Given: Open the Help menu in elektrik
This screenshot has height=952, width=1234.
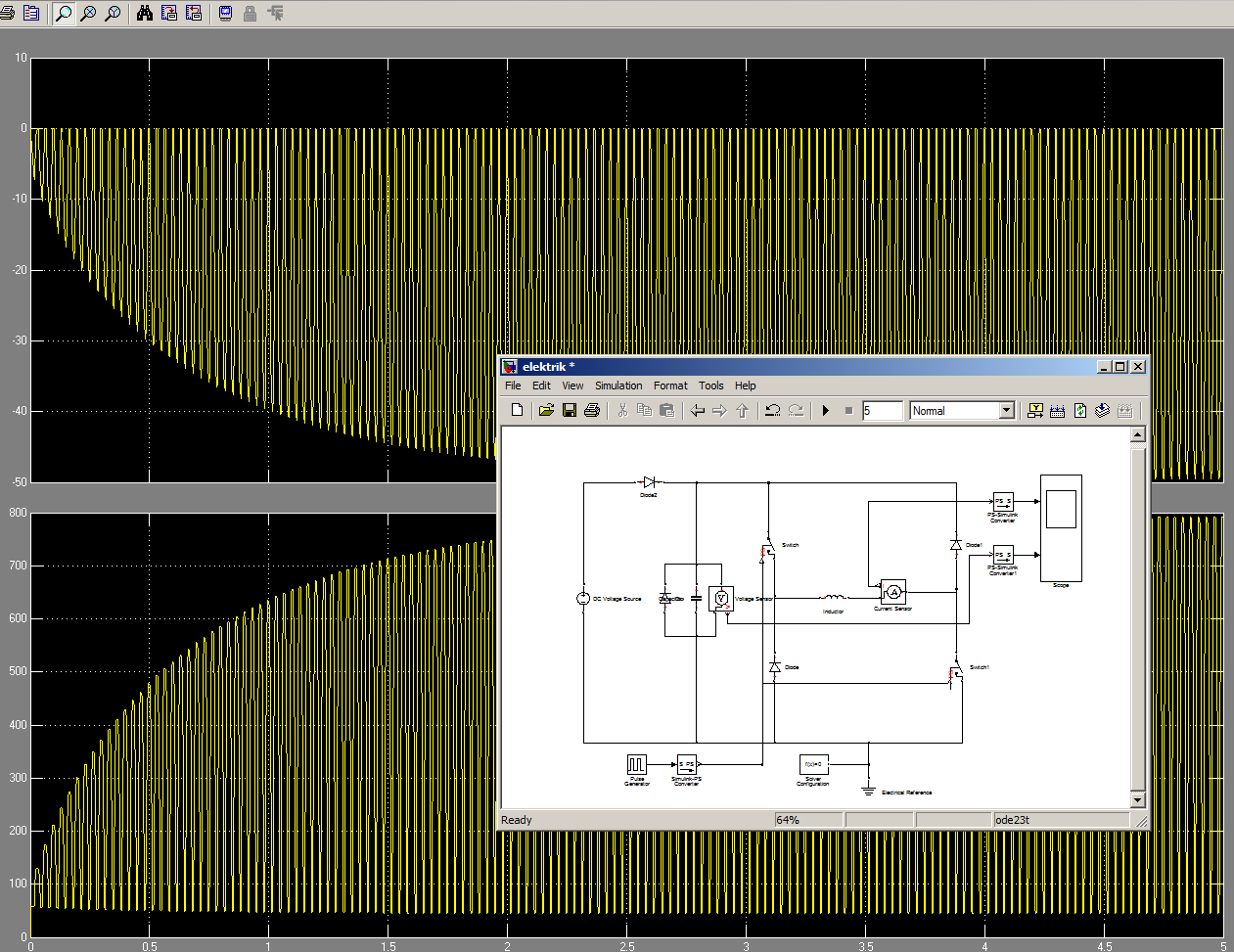Looking at the screenshot, I should click(746, 385).
